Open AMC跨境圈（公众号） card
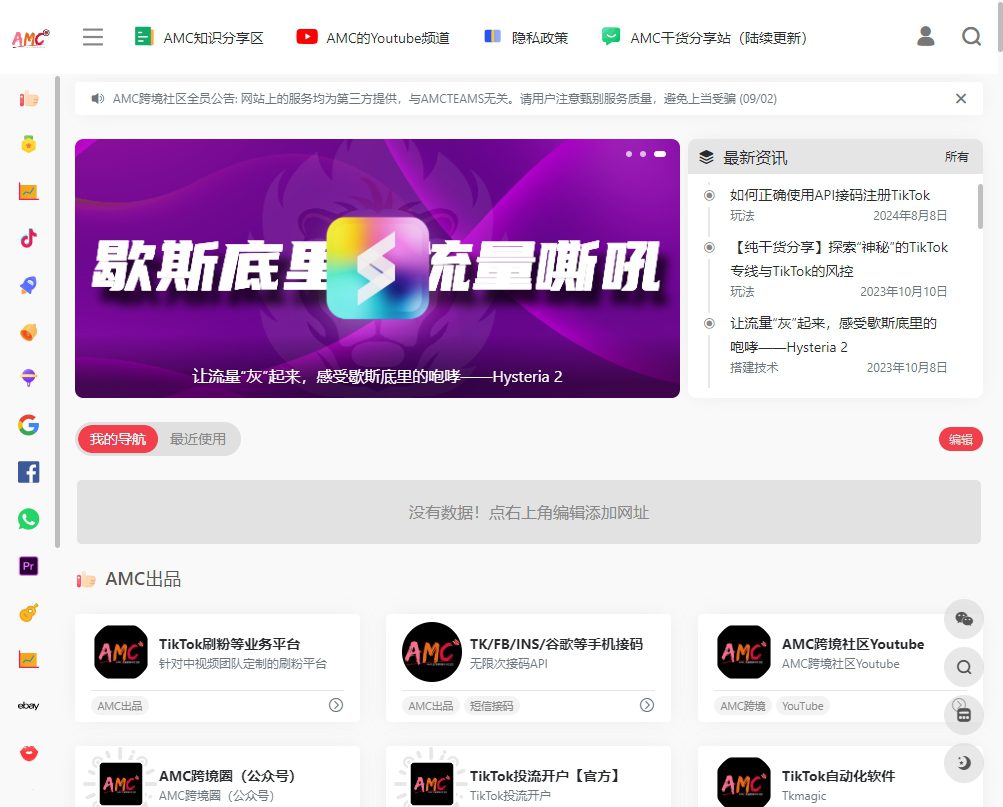The image size is (1003, 807). pos(217,777)
